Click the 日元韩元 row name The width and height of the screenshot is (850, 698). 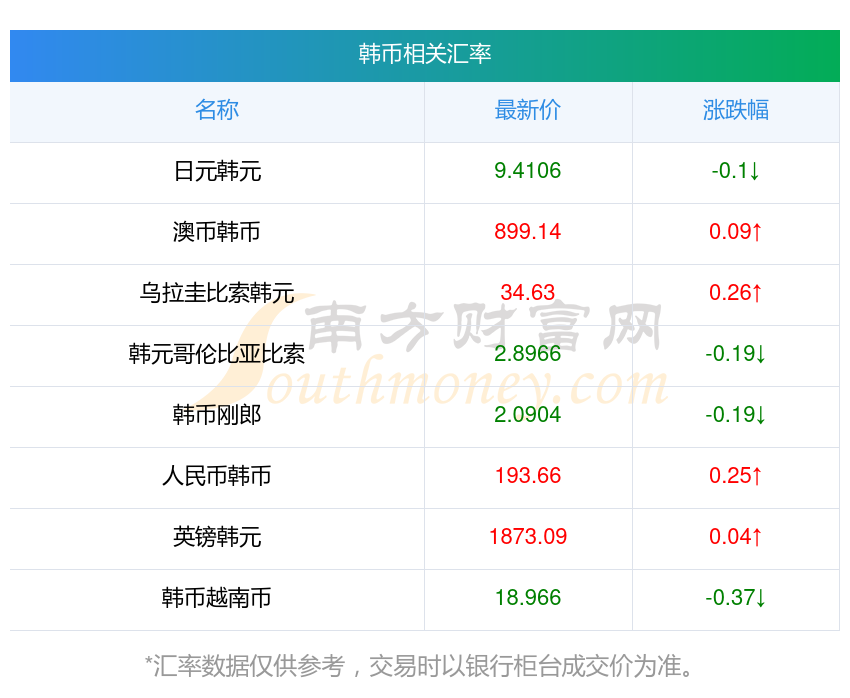tap(217, 171)
